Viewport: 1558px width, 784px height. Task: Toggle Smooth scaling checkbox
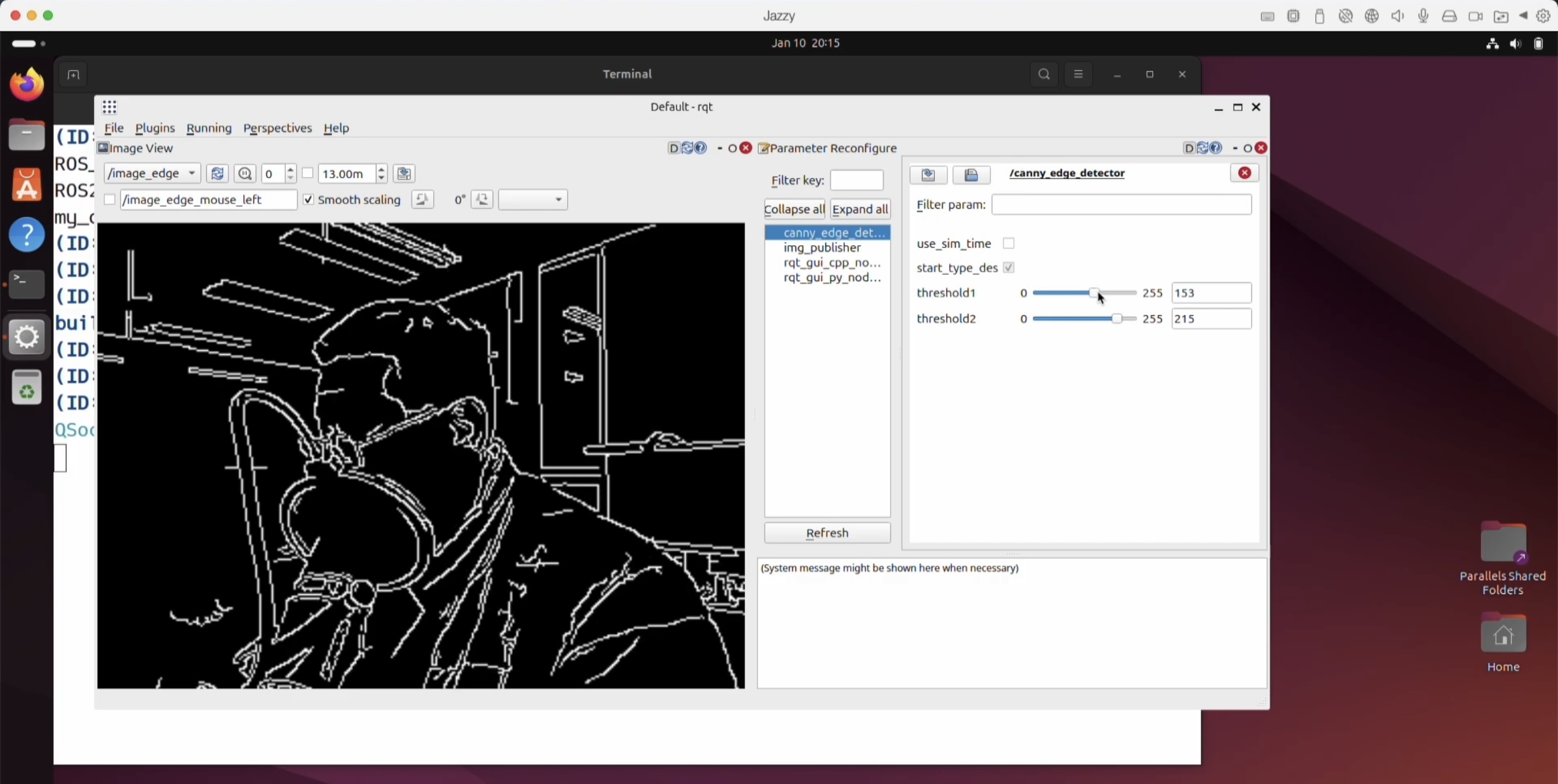coord(309,200)
